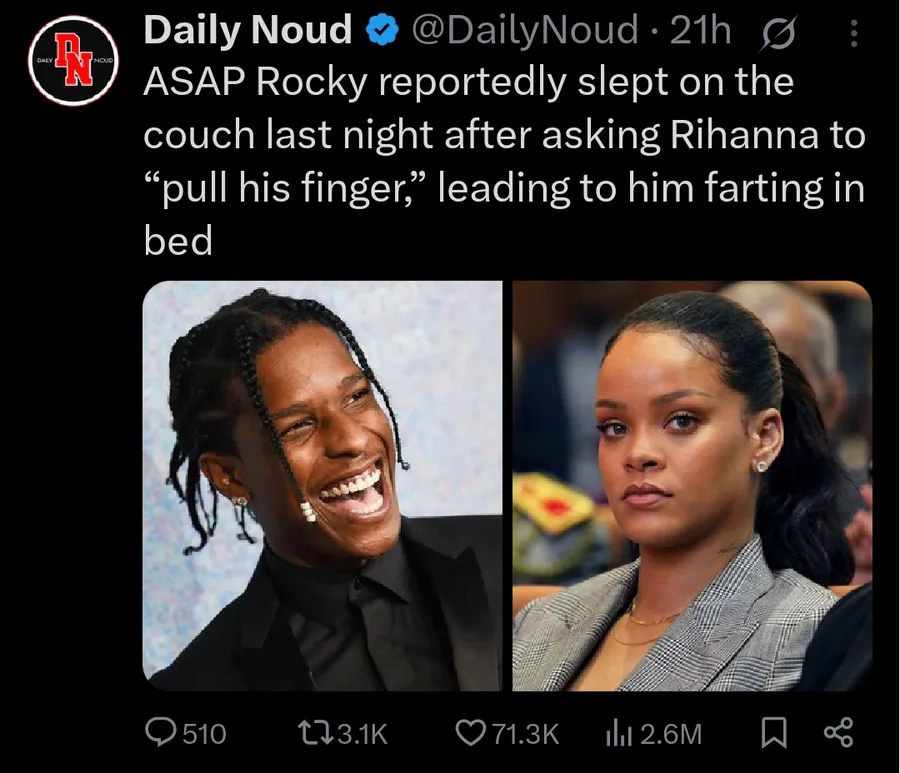Click the share icon
900x773 pixels.
(x=839, y=732)
